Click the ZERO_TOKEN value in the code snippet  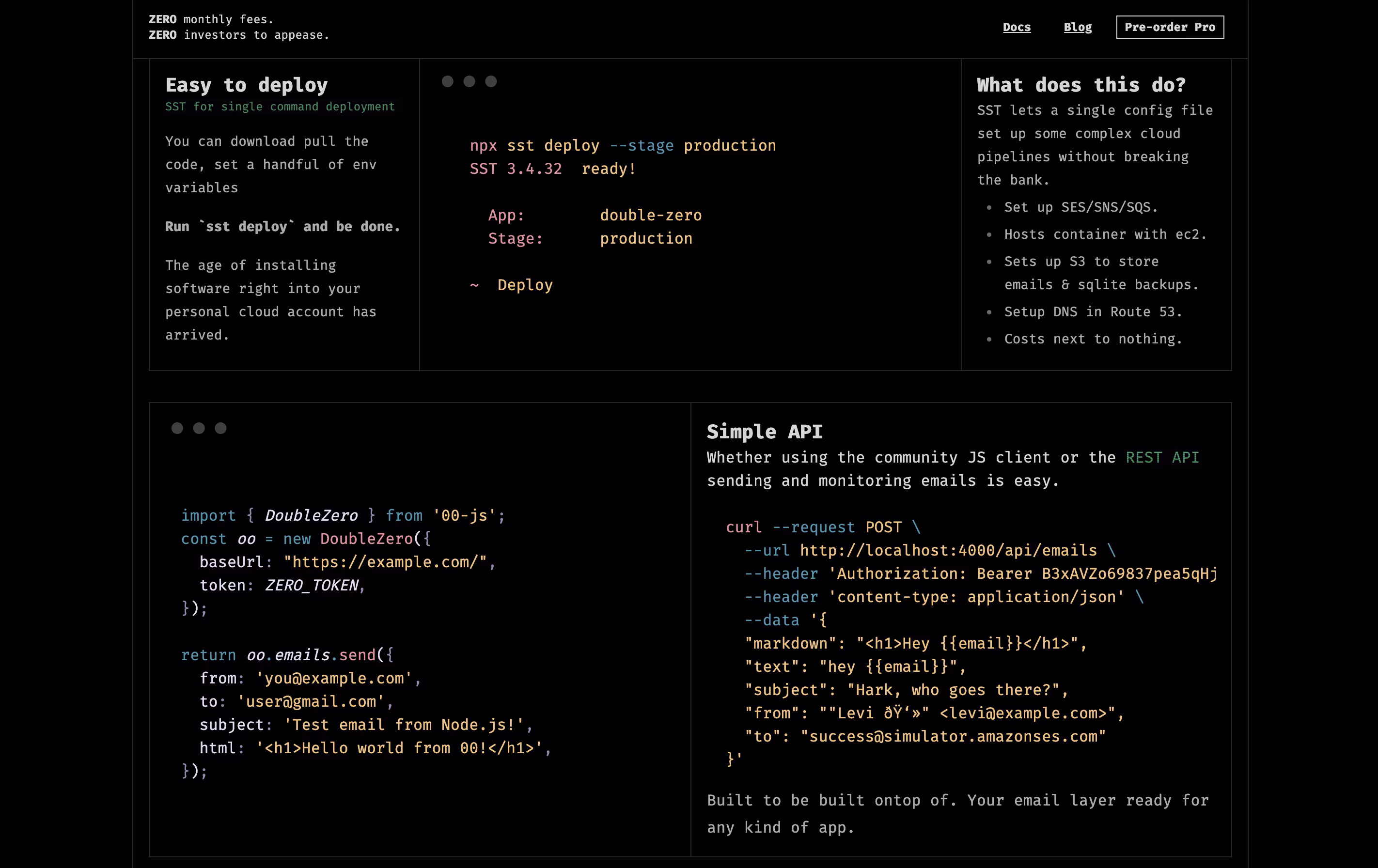click(313, 585)
